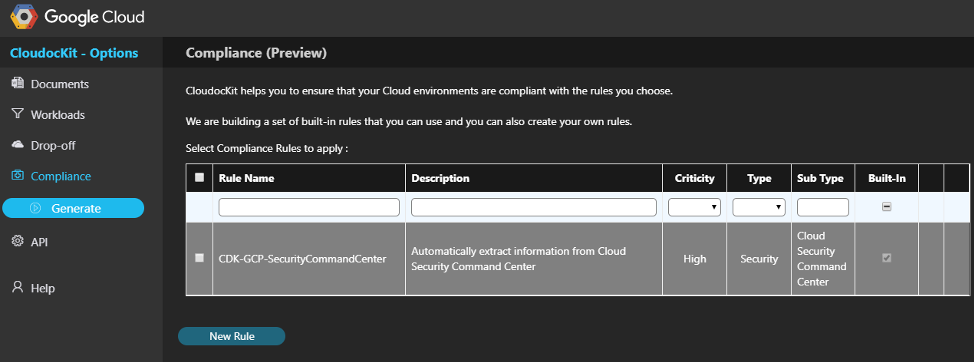Open the Type filter dropdown
Screen dimensions: 974x362
pyautogui.click(x=758, y=207)
